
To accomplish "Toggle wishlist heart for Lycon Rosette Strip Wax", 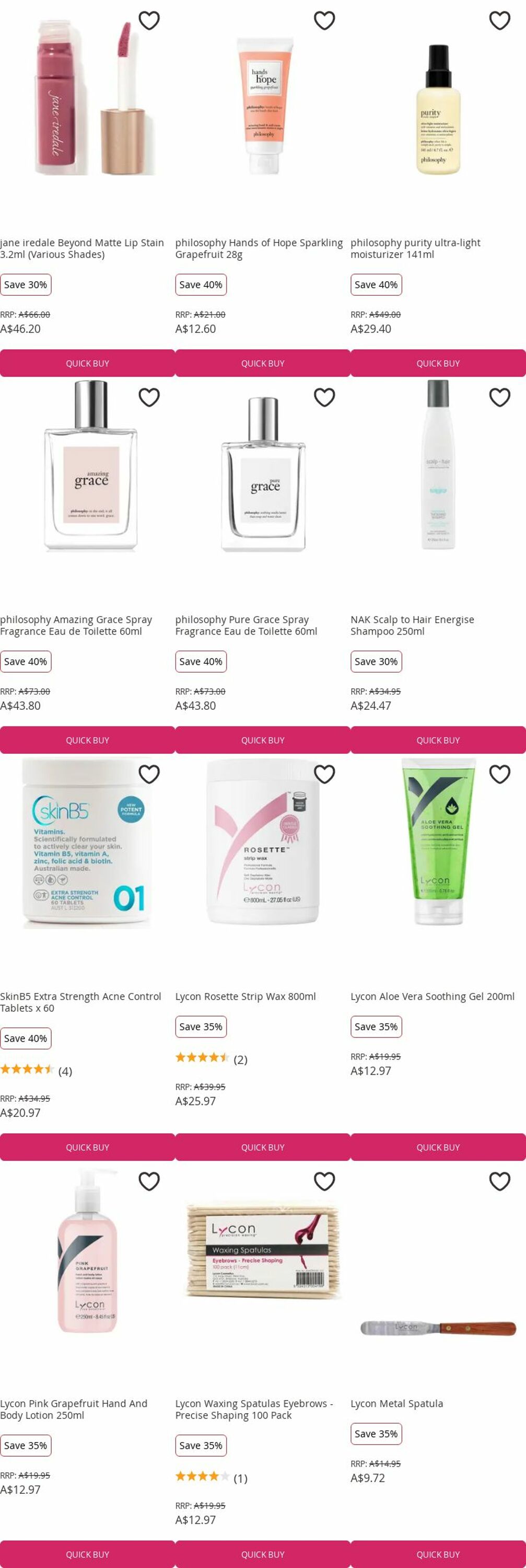I will (324, 774).
